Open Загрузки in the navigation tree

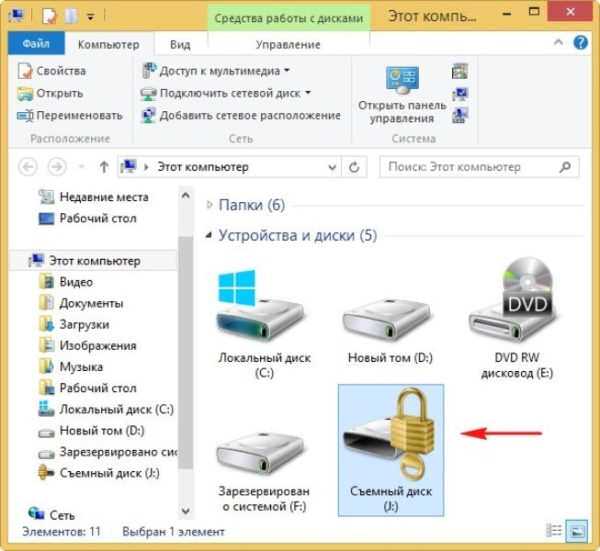(x=75, y=324)
